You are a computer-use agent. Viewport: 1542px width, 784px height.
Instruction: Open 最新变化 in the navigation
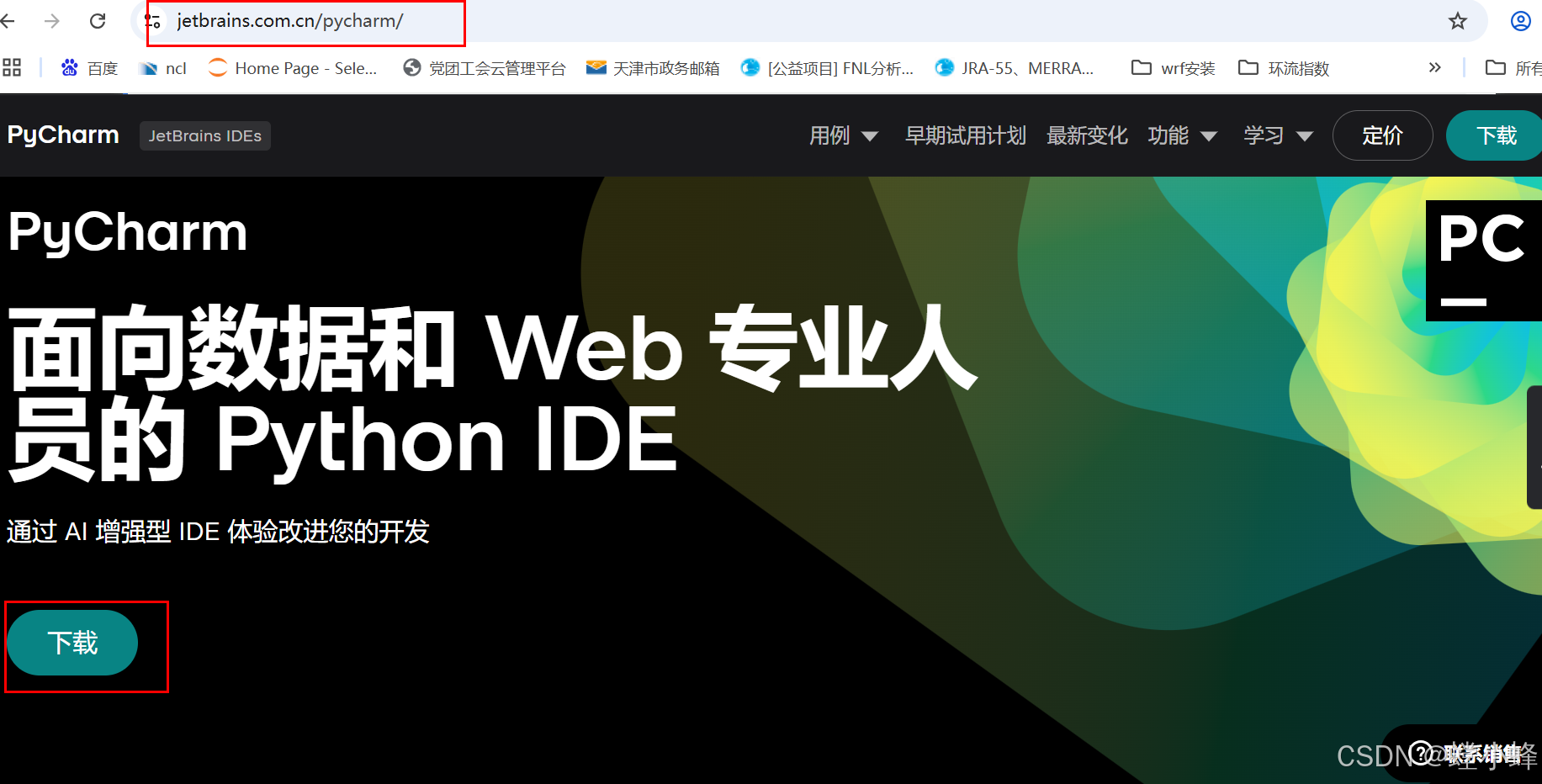pyautogui.click(x=1087, y=135)
